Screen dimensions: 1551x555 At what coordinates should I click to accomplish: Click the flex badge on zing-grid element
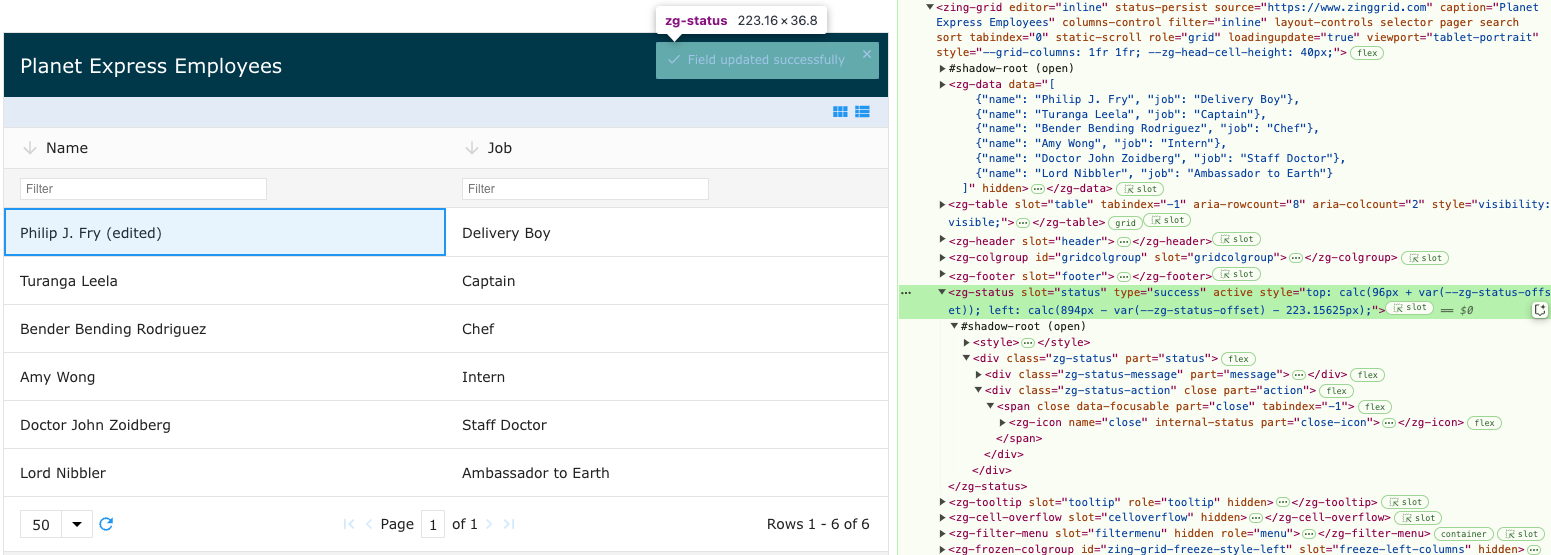coord(1367,52)
